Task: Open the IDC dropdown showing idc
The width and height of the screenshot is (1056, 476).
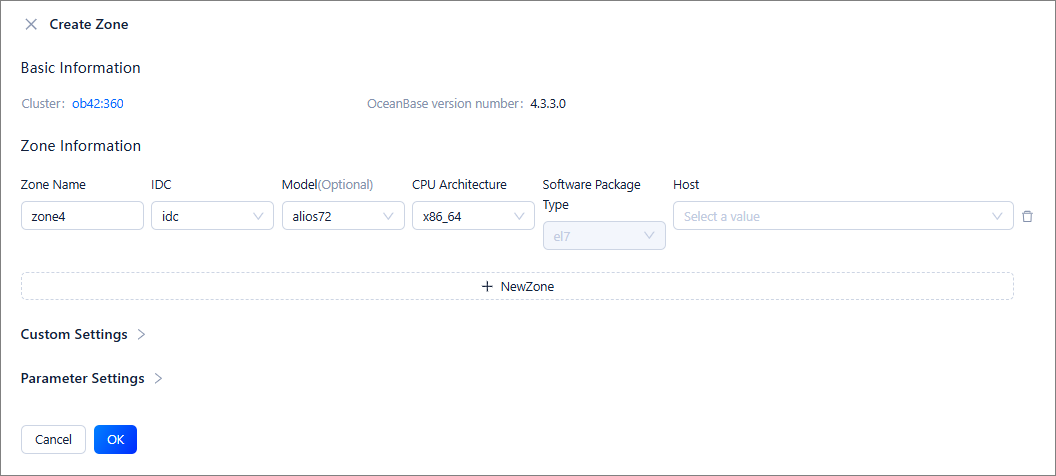Action: click(200, 216)
